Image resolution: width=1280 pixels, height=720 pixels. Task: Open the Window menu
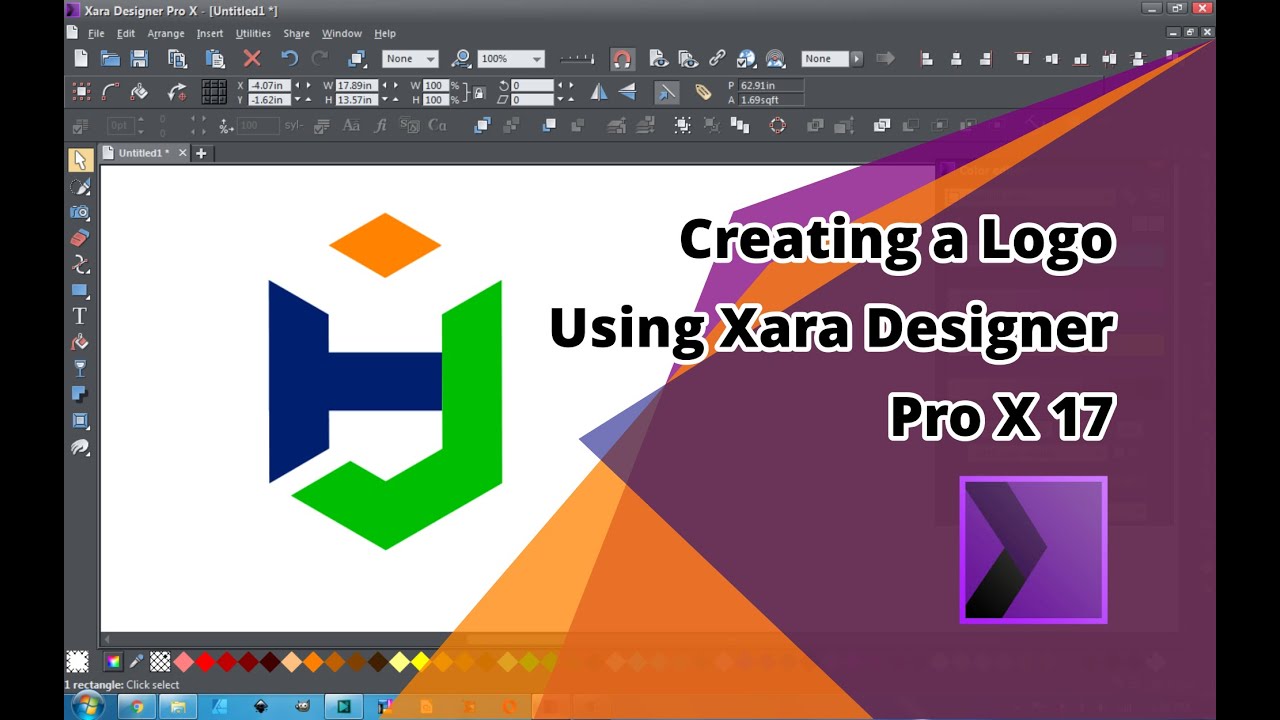coord(342,33)
